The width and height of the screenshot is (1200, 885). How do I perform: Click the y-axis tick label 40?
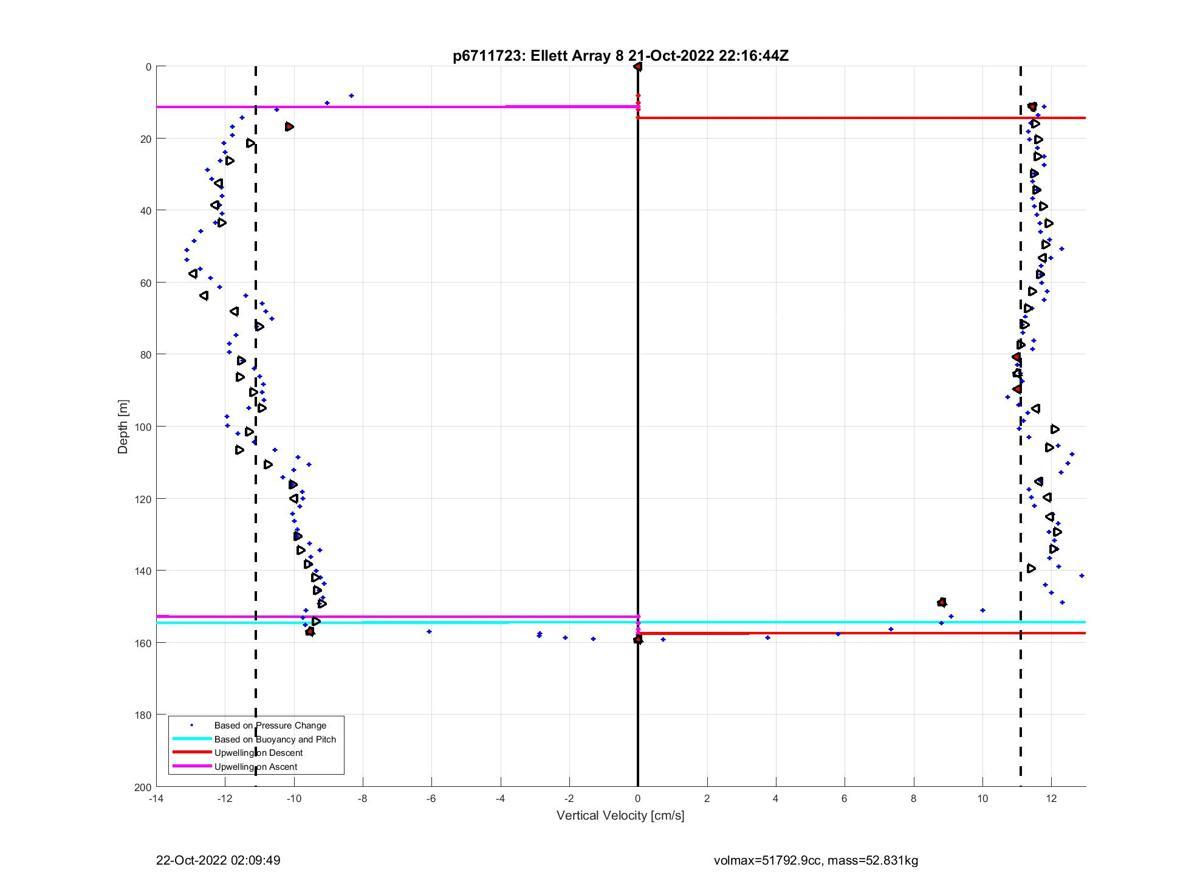point(145,211)
